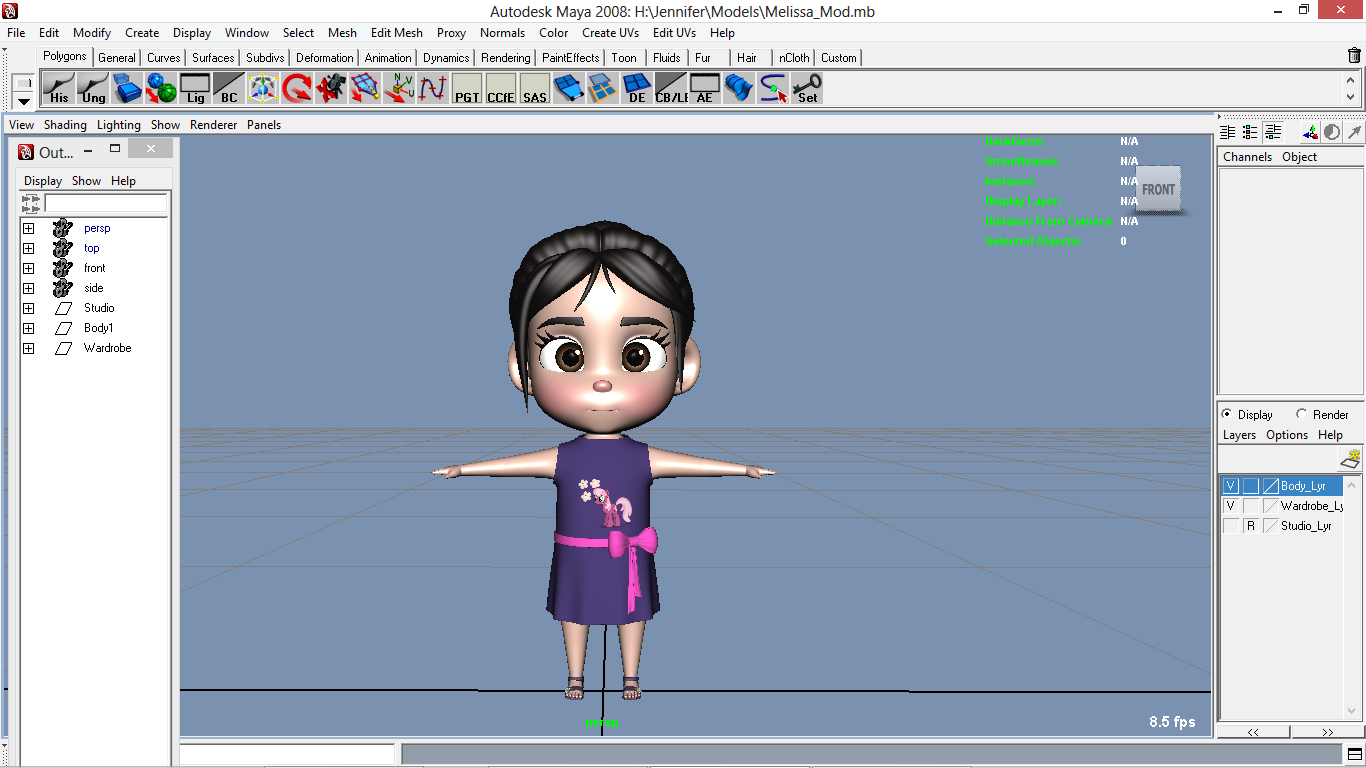The width and height of the screenshot is (1366, 768).
Task: Select the Render radio button
Action: pos(1301,414)
